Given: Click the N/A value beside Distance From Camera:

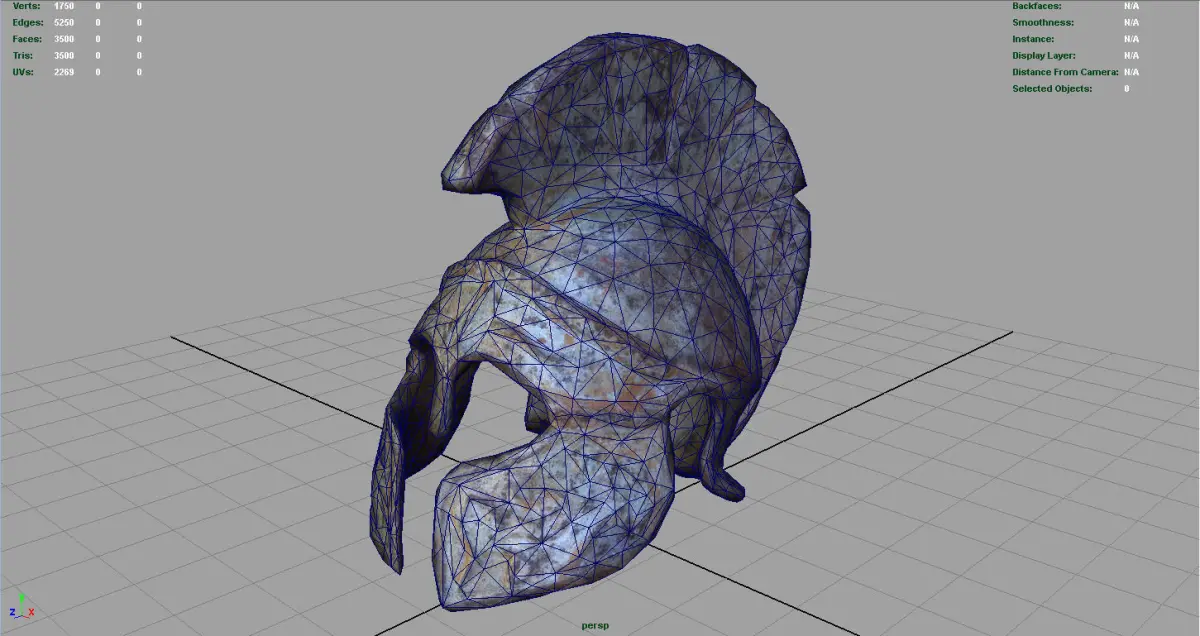Looking at the screenshot, I should pos(1131,72).
